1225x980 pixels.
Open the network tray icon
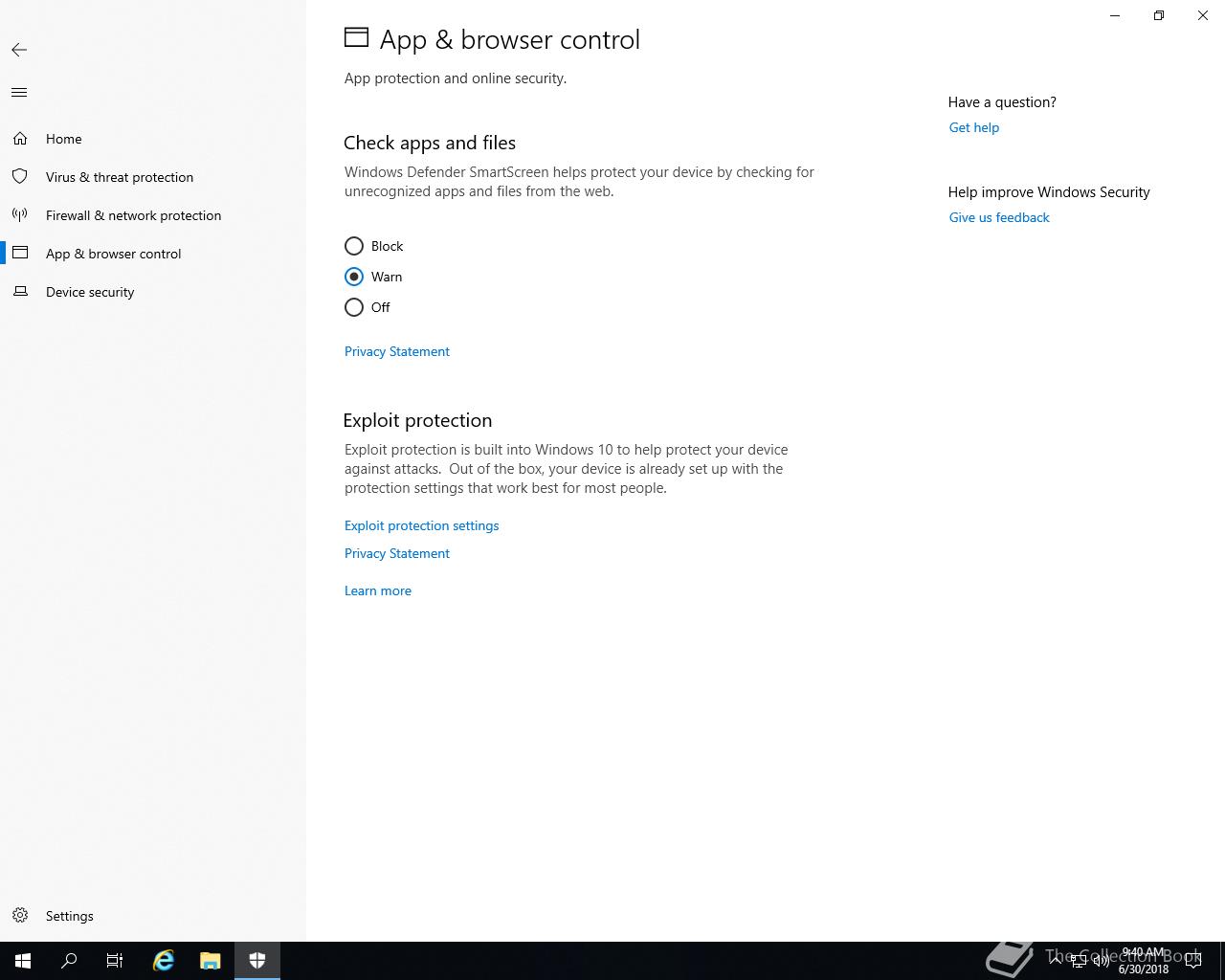click(x=1079, y=961)
